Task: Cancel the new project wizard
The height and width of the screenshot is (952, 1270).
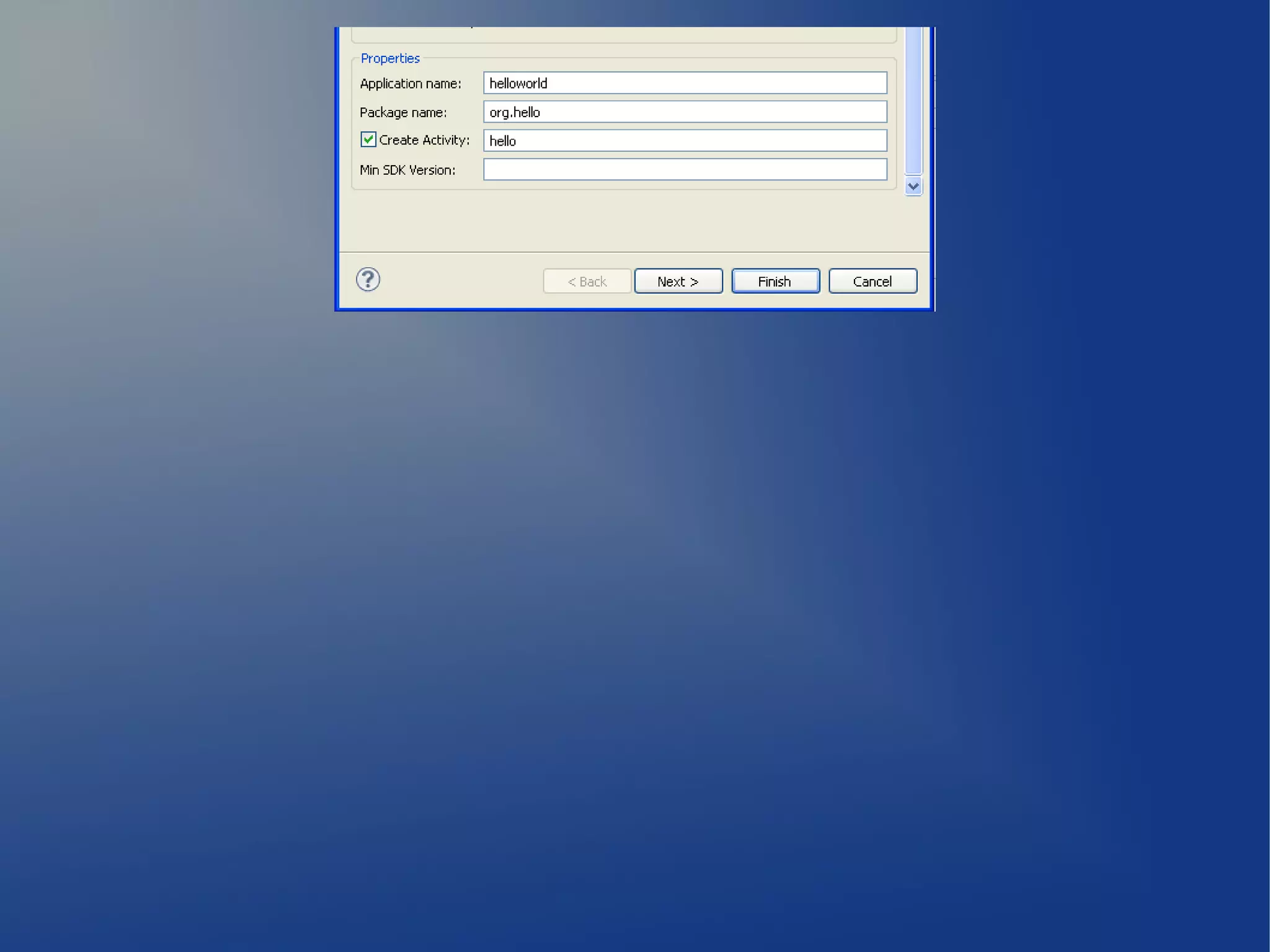Action: [x=873, y=281]
